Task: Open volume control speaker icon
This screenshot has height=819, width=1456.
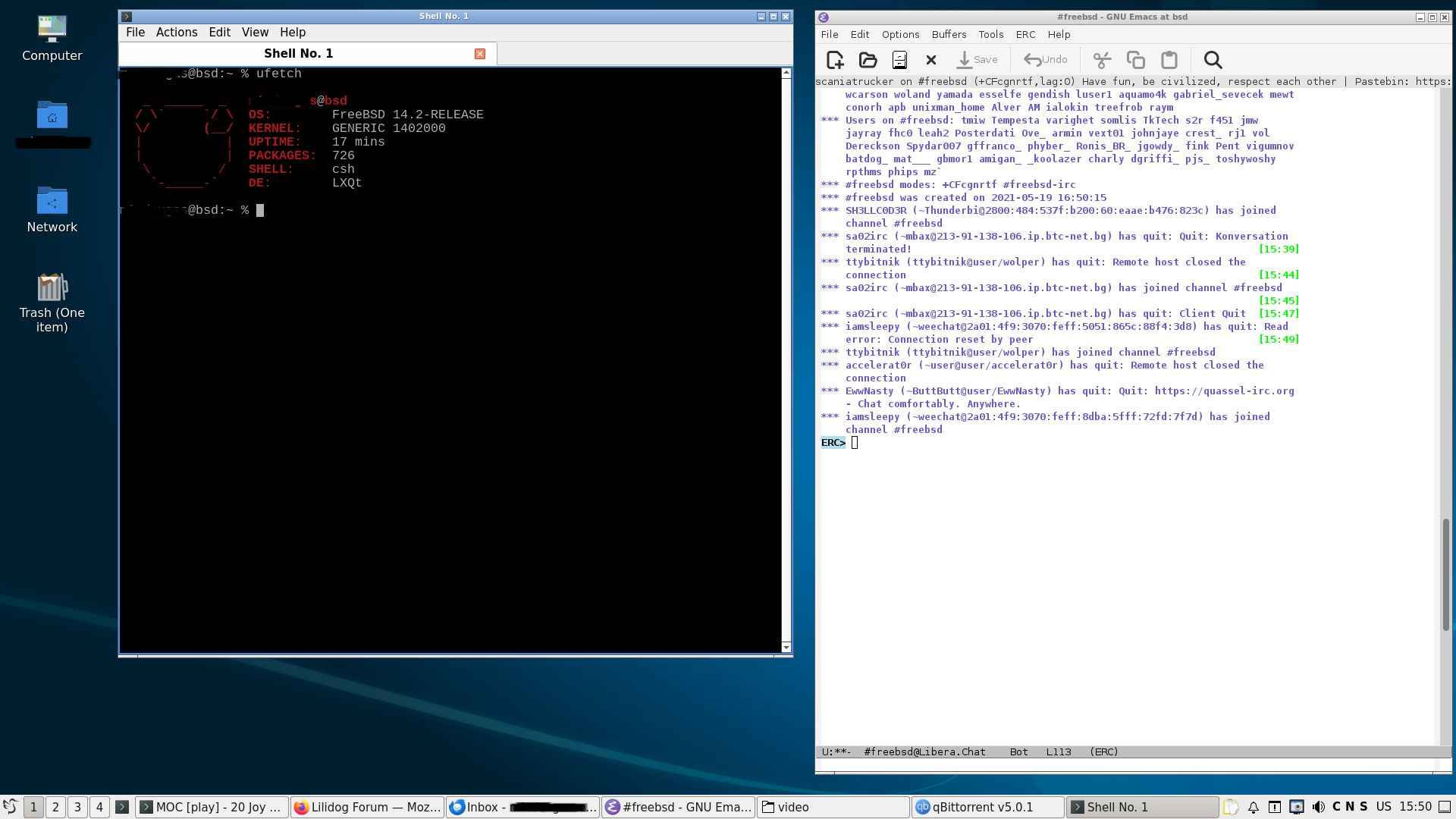Action: click(1319, 807)
